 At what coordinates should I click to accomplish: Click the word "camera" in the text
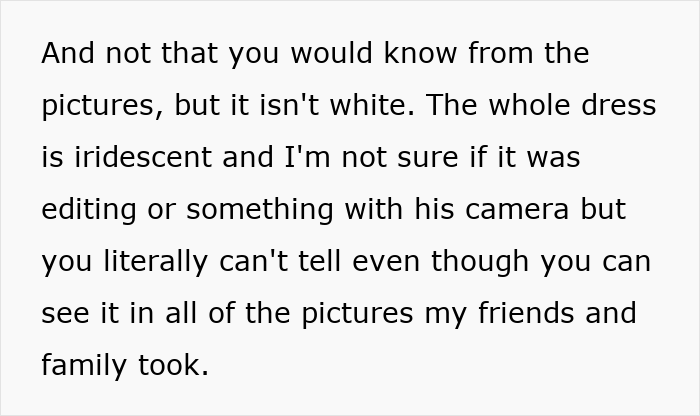coord(517,209)
